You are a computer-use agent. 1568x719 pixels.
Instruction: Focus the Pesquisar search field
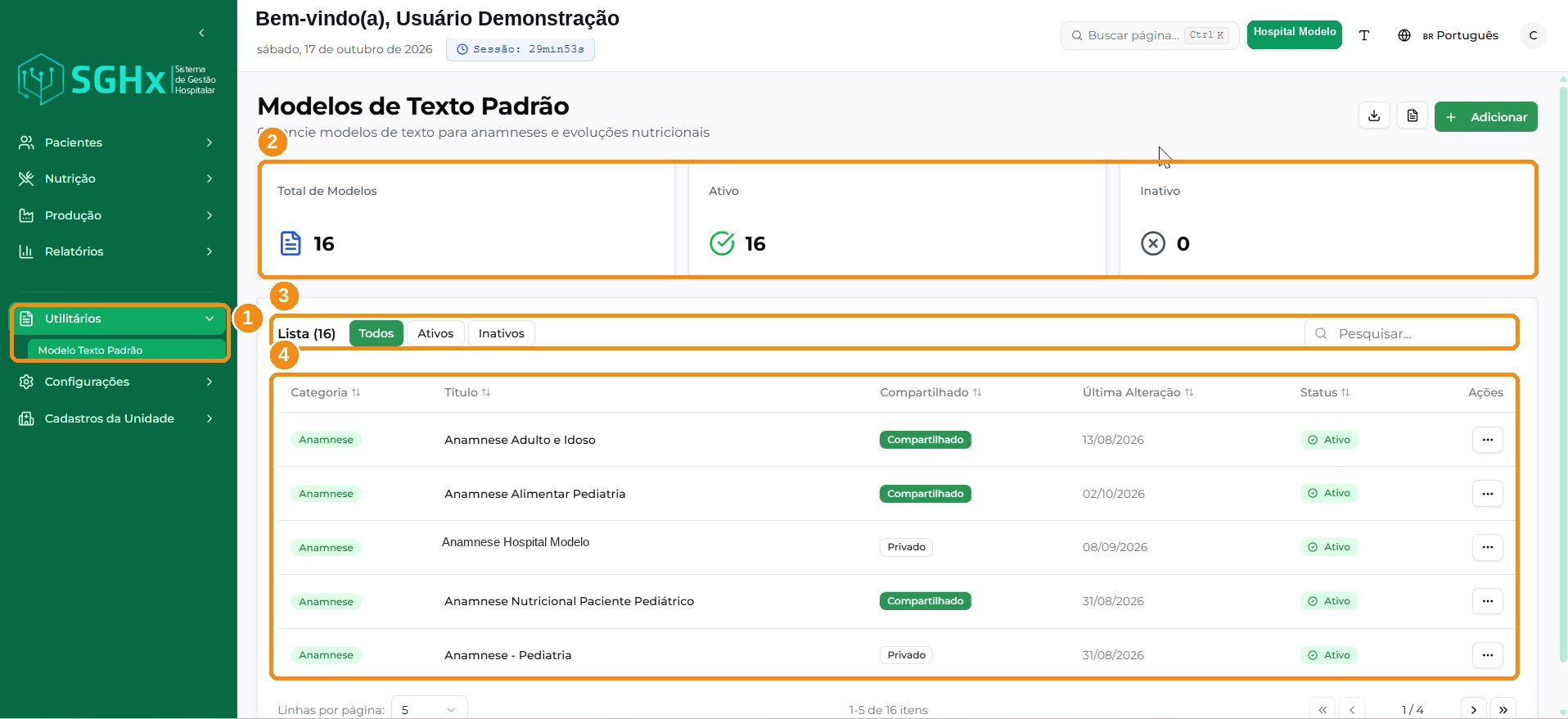coord(1409,333)
